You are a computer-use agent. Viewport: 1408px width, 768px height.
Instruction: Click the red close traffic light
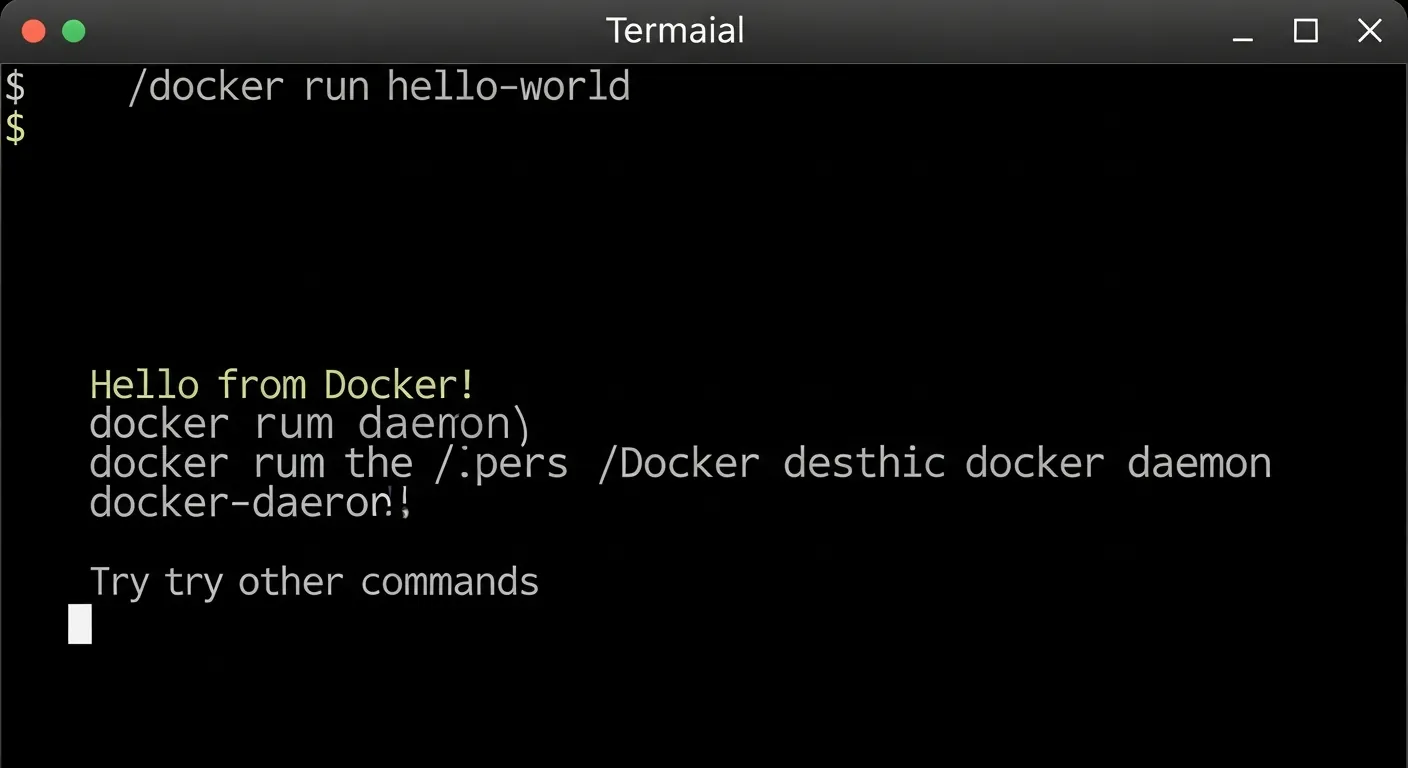tap(33, 30)
